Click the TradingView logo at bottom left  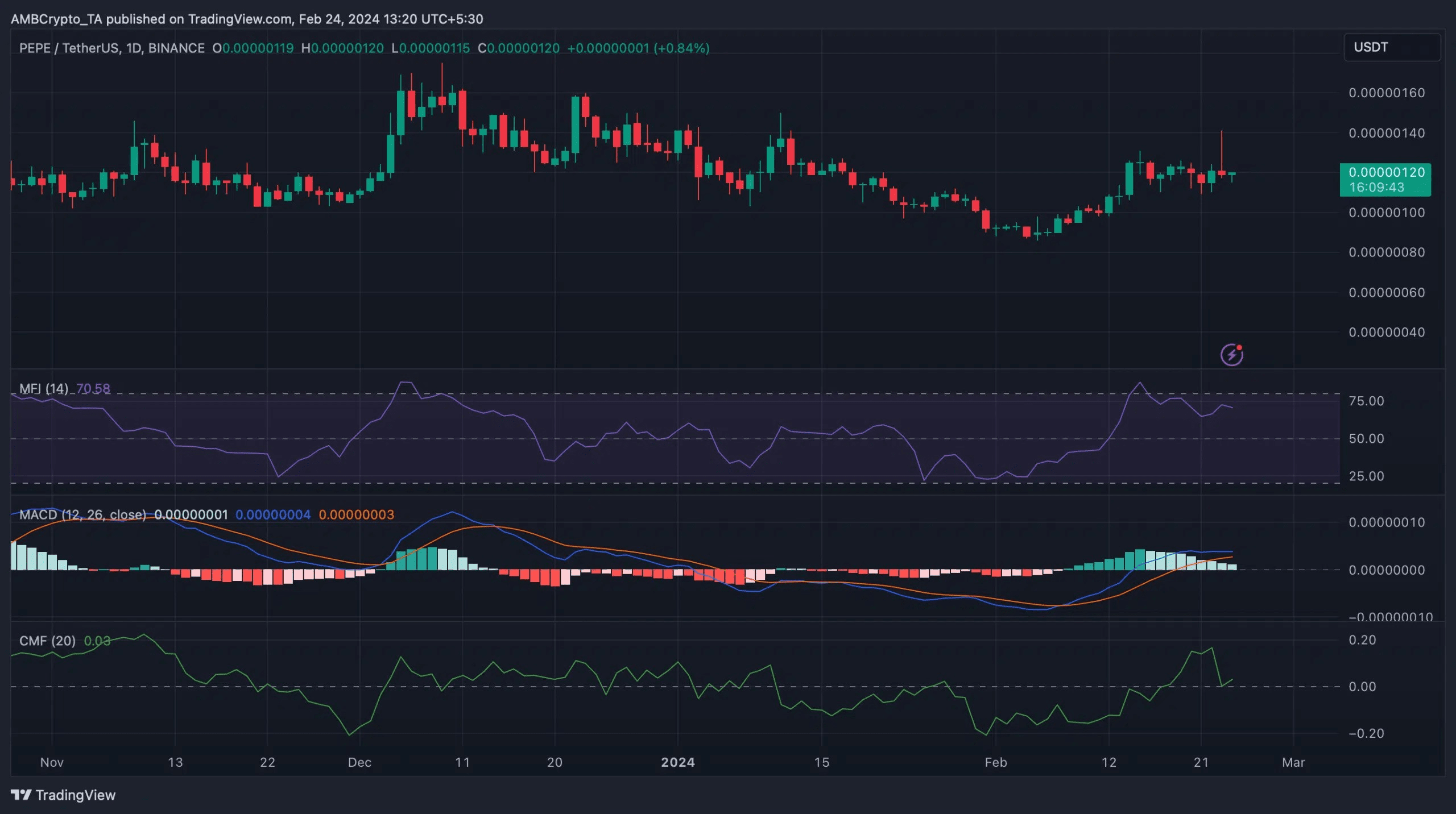point(63,795)
